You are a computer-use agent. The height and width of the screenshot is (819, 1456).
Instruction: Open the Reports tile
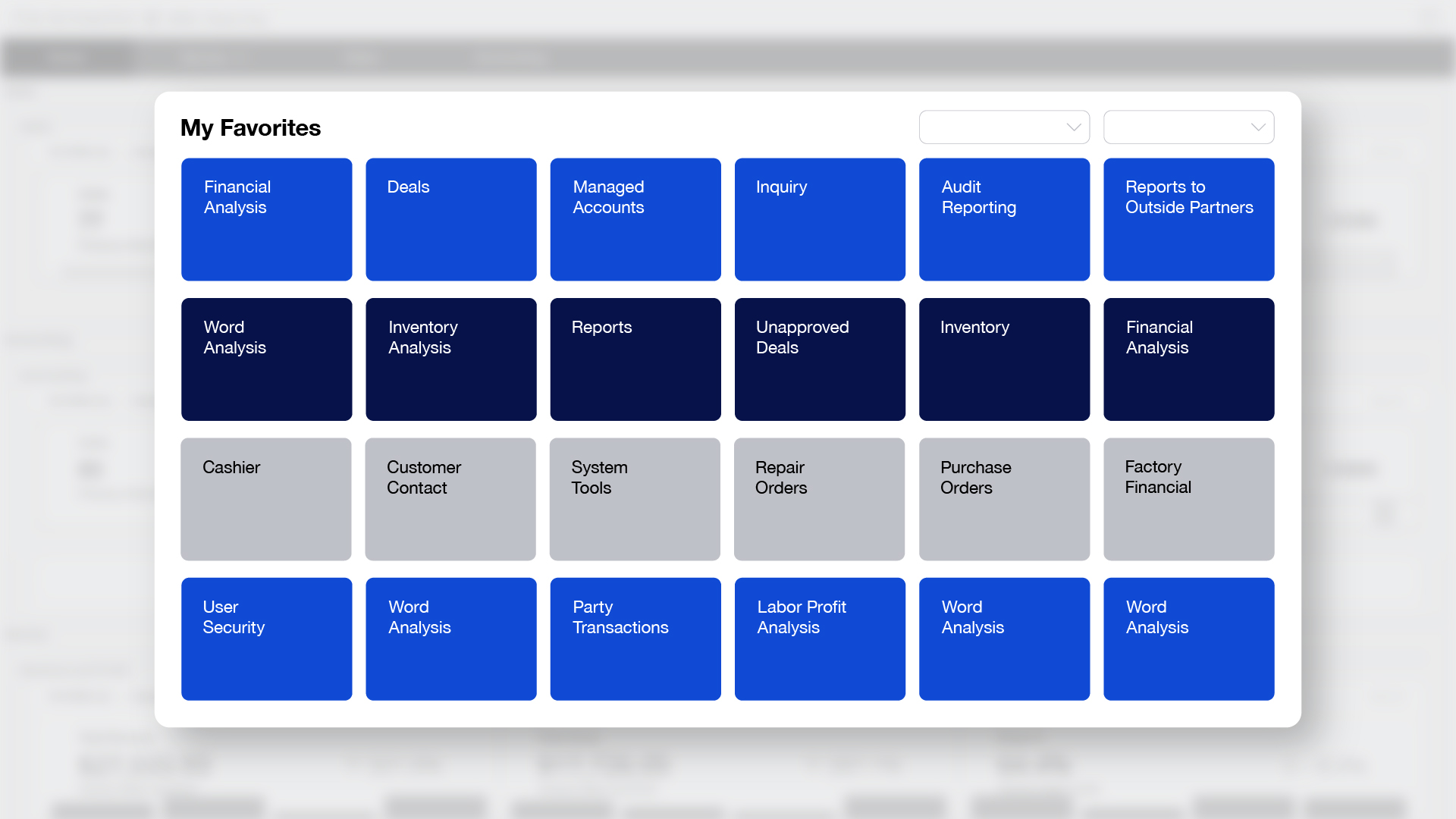coord(635,359)
